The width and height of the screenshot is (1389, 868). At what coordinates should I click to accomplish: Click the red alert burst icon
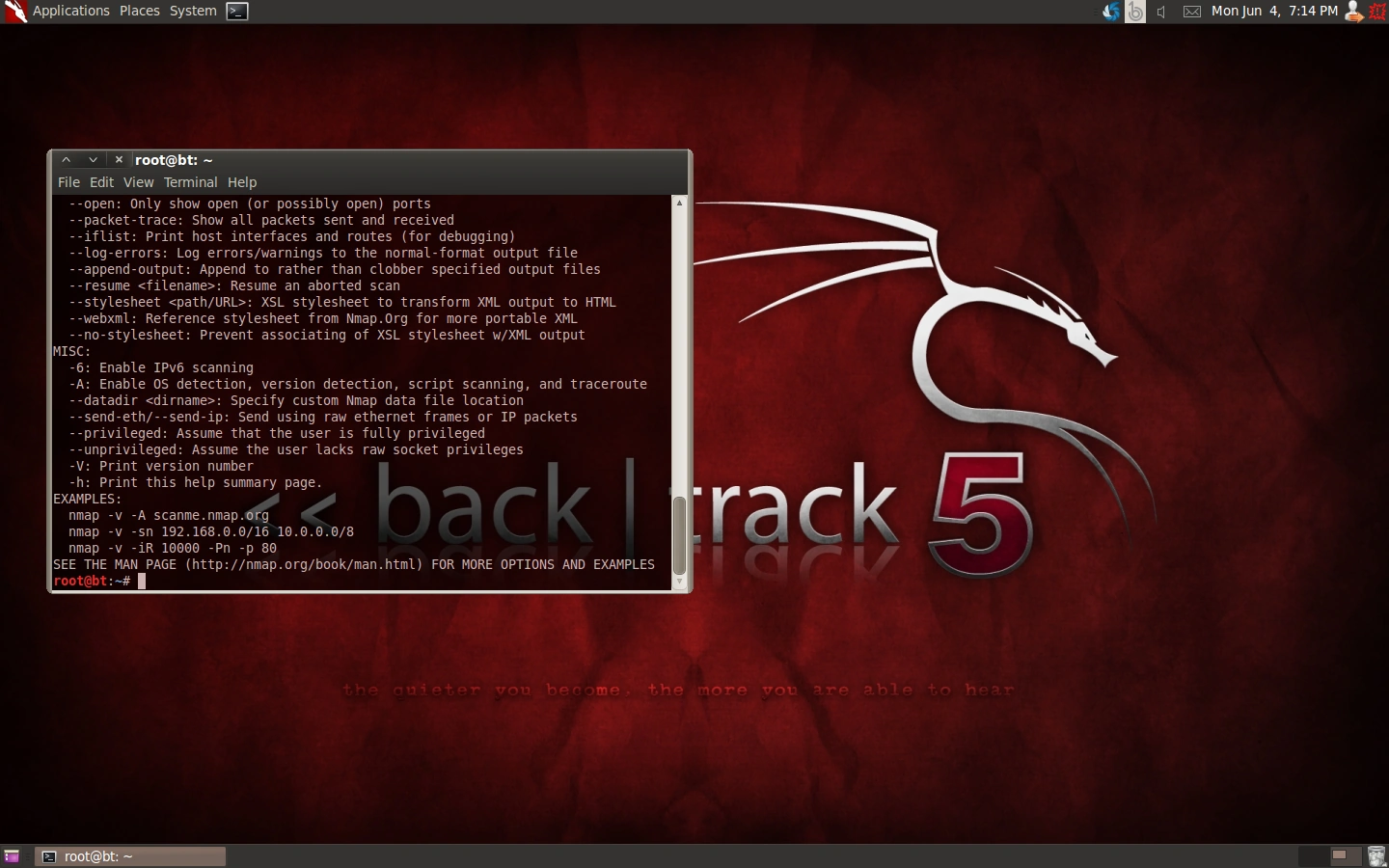click(1377, 12)
